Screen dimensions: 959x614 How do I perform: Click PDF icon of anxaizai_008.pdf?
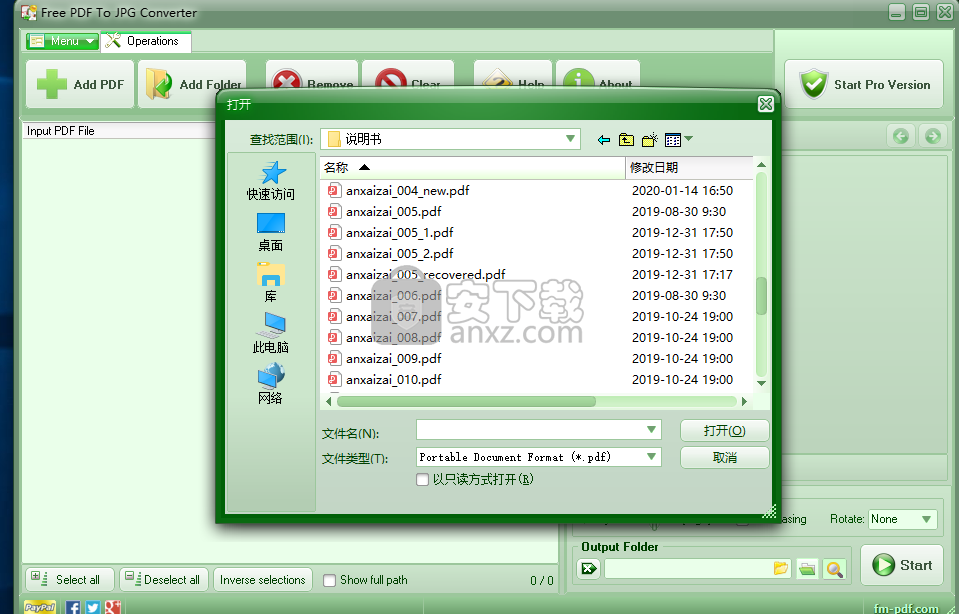(x=334, y=338)
